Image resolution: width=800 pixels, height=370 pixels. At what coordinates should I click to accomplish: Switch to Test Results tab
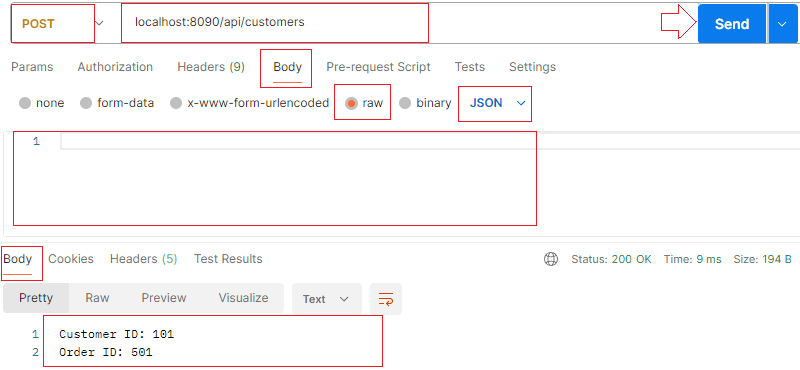point(228,259)
